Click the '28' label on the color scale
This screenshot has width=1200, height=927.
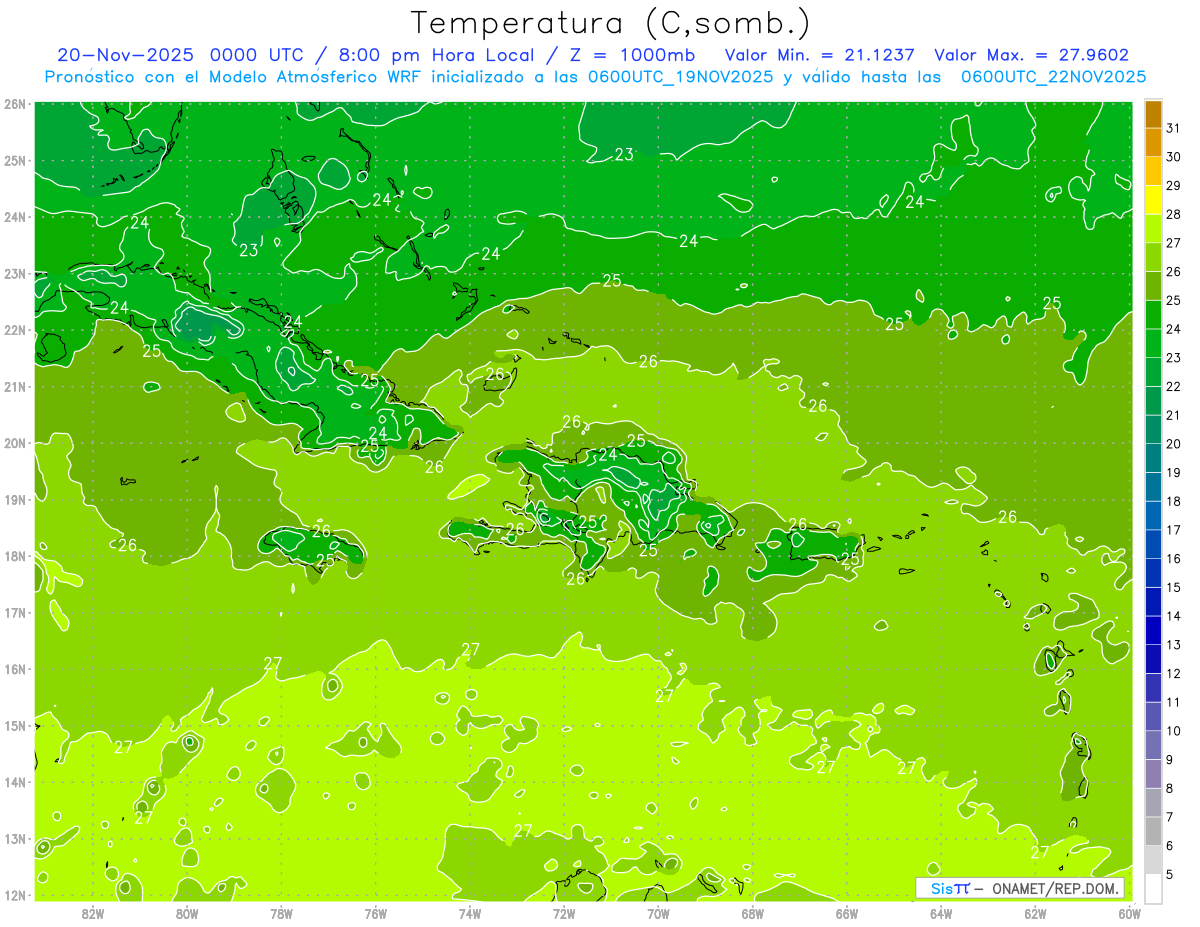point(1173,214)
